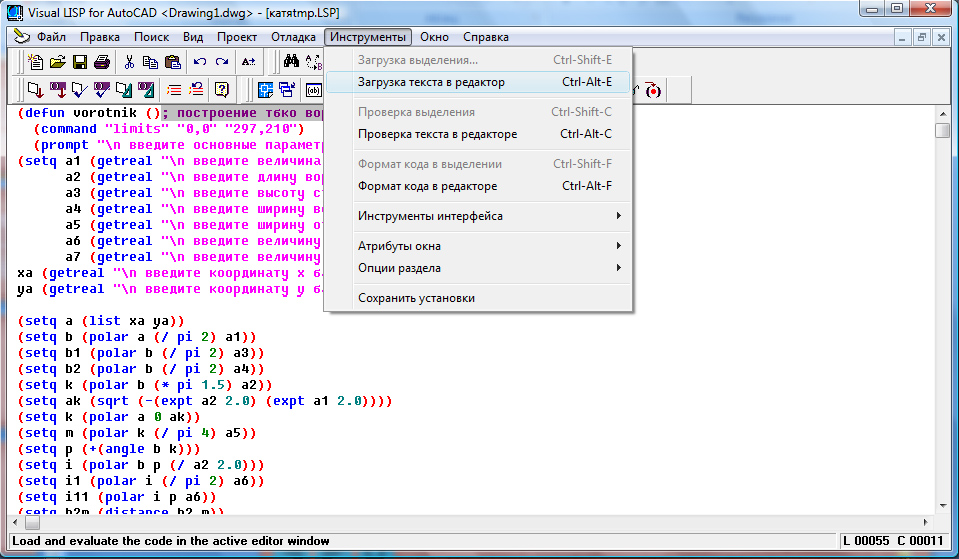Create a new LISP file
Screen dimensions: 959x559
point(35,61)
